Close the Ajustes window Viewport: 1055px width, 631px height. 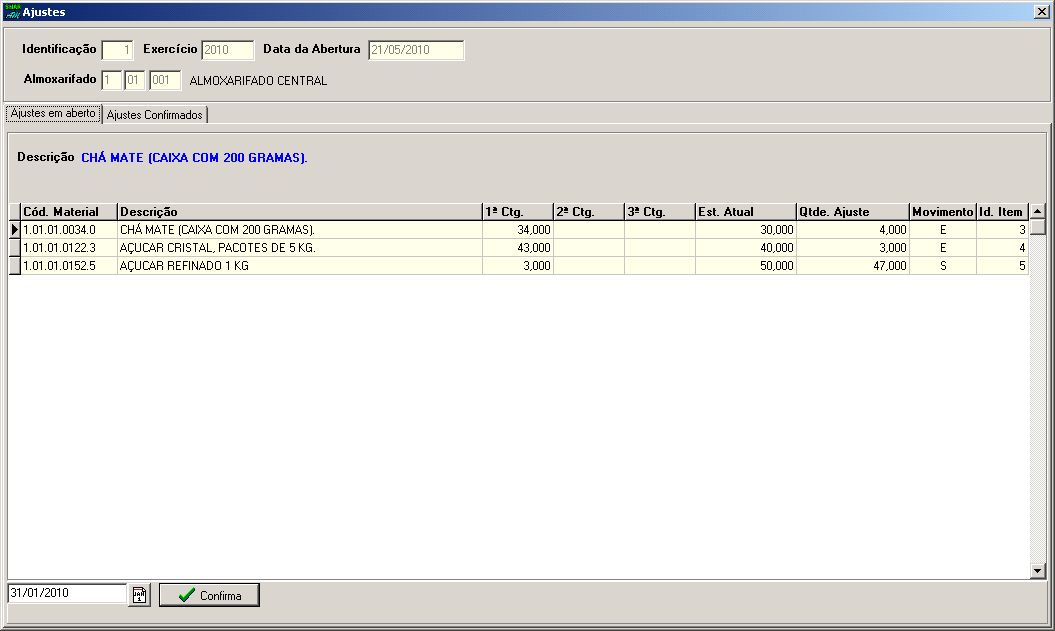coord(1041,11)
